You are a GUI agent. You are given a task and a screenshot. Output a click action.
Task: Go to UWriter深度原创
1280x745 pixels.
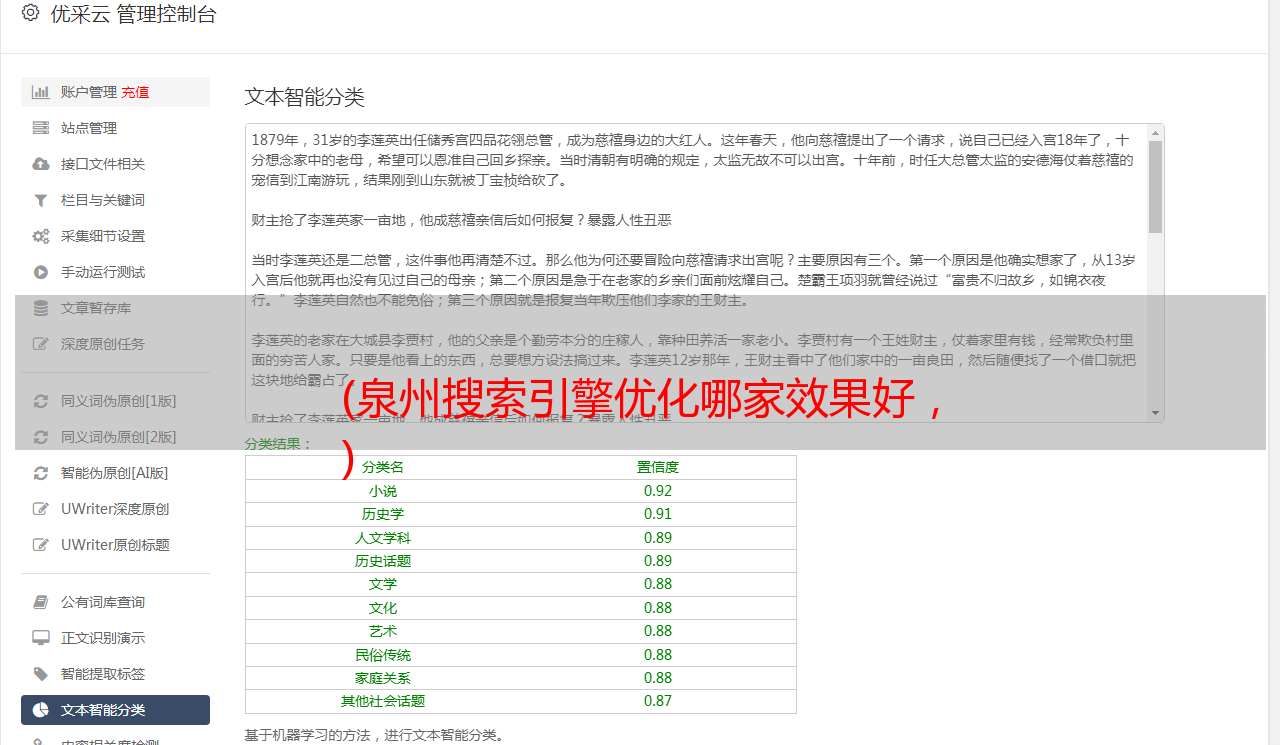(115, 509)
